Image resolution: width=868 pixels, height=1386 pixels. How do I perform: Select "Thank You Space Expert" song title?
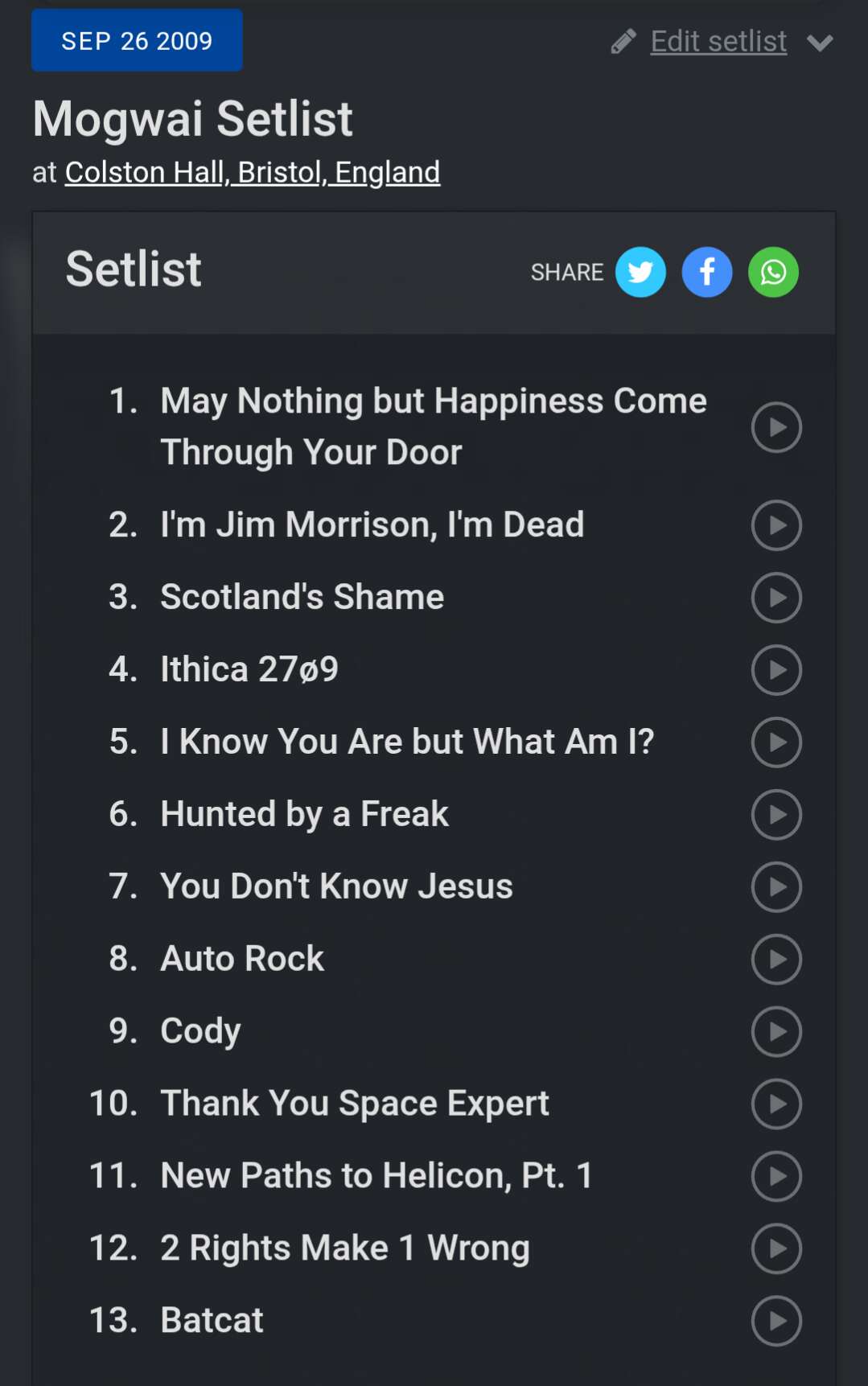[355, 1104]
